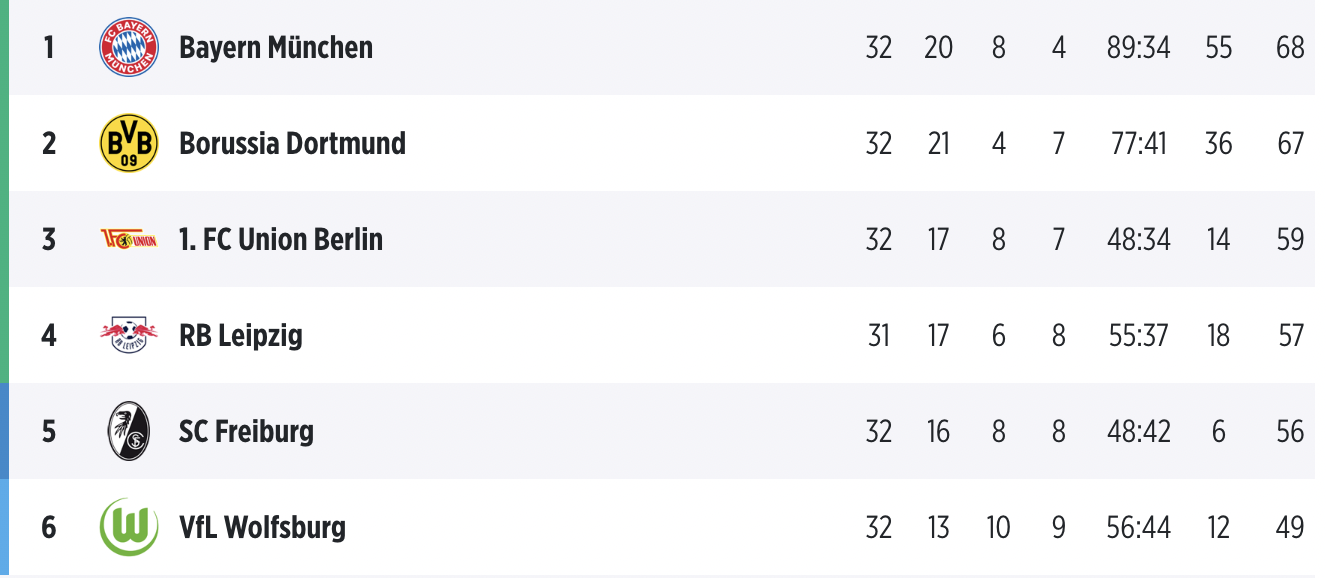
Task: Select Wolfsburg's 49 points value
Action: tap(1290, 527)
